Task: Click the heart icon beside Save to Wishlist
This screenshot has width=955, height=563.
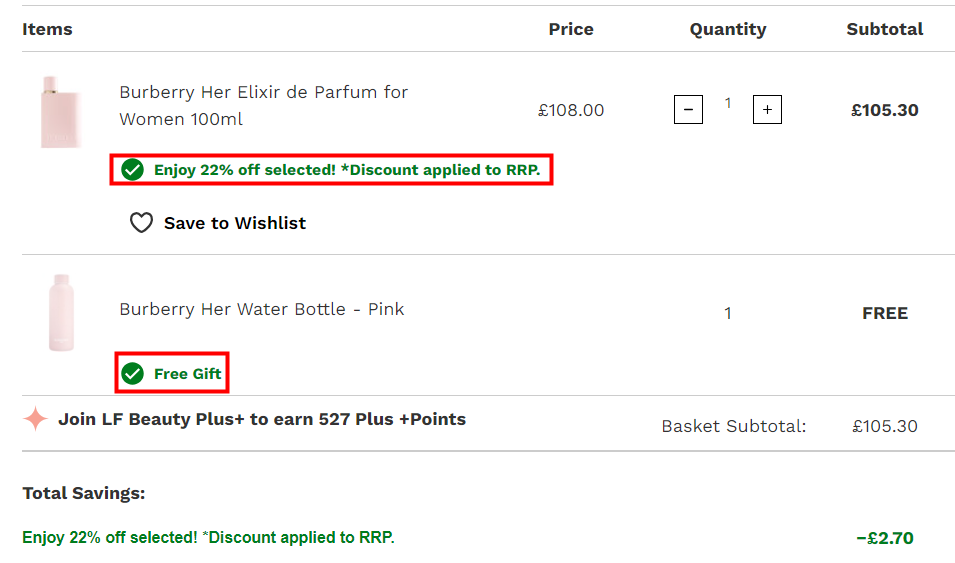Action: 141,223
